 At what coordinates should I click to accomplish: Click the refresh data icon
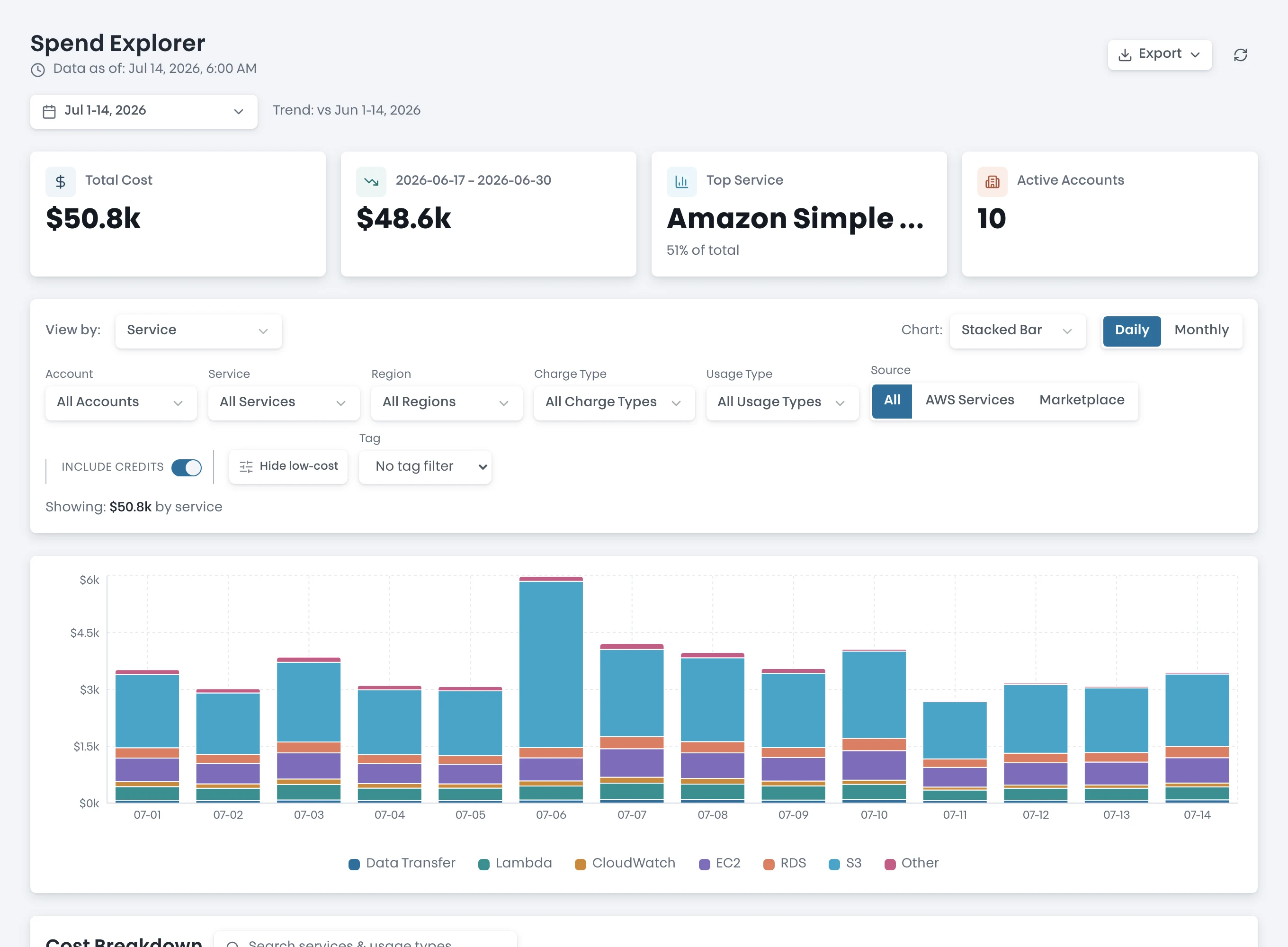(1241, 55)
